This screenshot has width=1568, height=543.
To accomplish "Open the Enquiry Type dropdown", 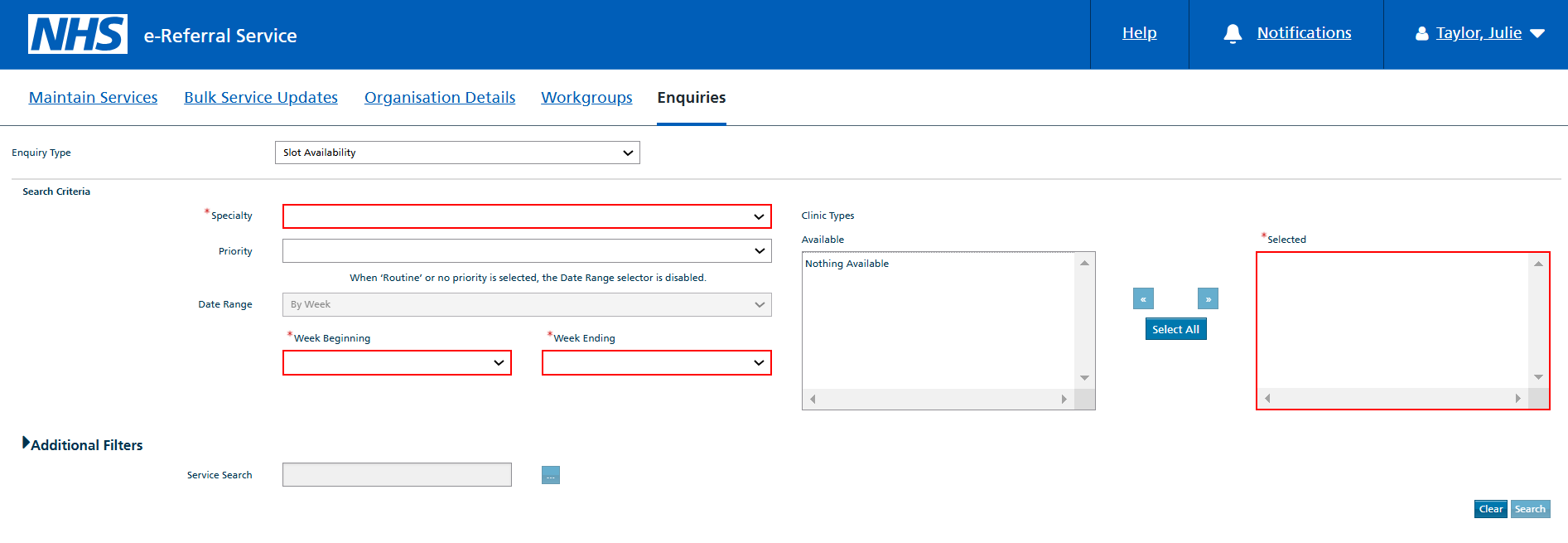I will pyautogui.click(x=457, y=153).
